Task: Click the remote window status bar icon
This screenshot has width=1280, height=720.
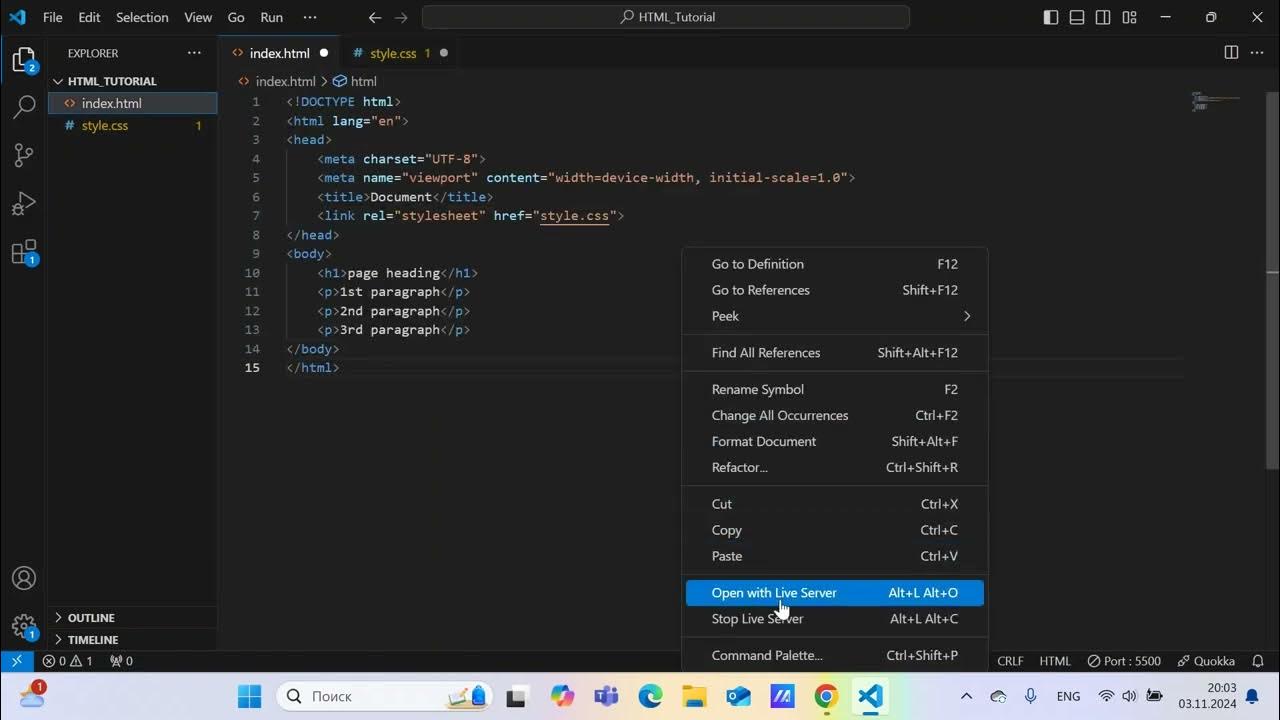Action: tap(17, 661)
